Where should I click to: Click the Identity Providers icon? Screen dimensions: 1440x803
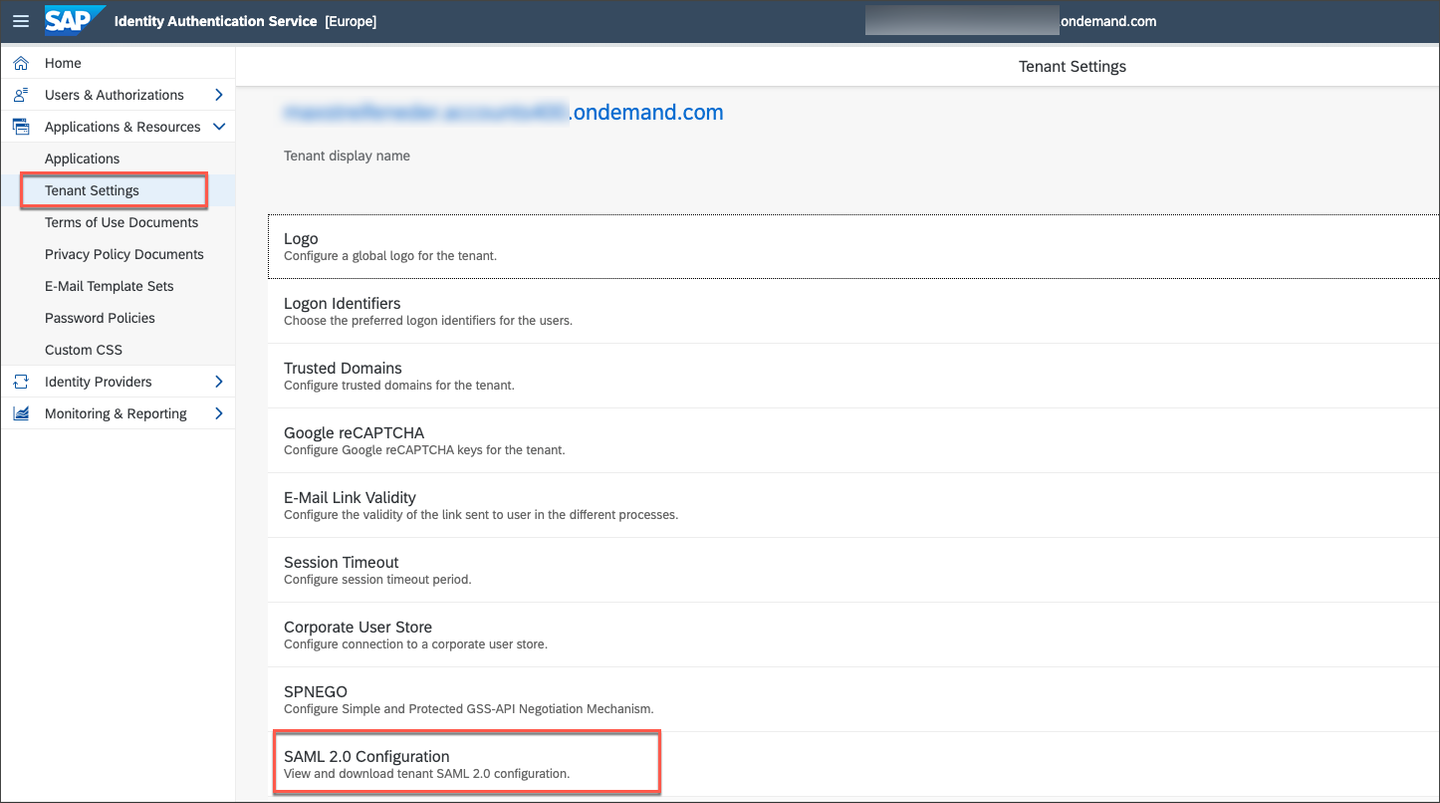point(21,382)
